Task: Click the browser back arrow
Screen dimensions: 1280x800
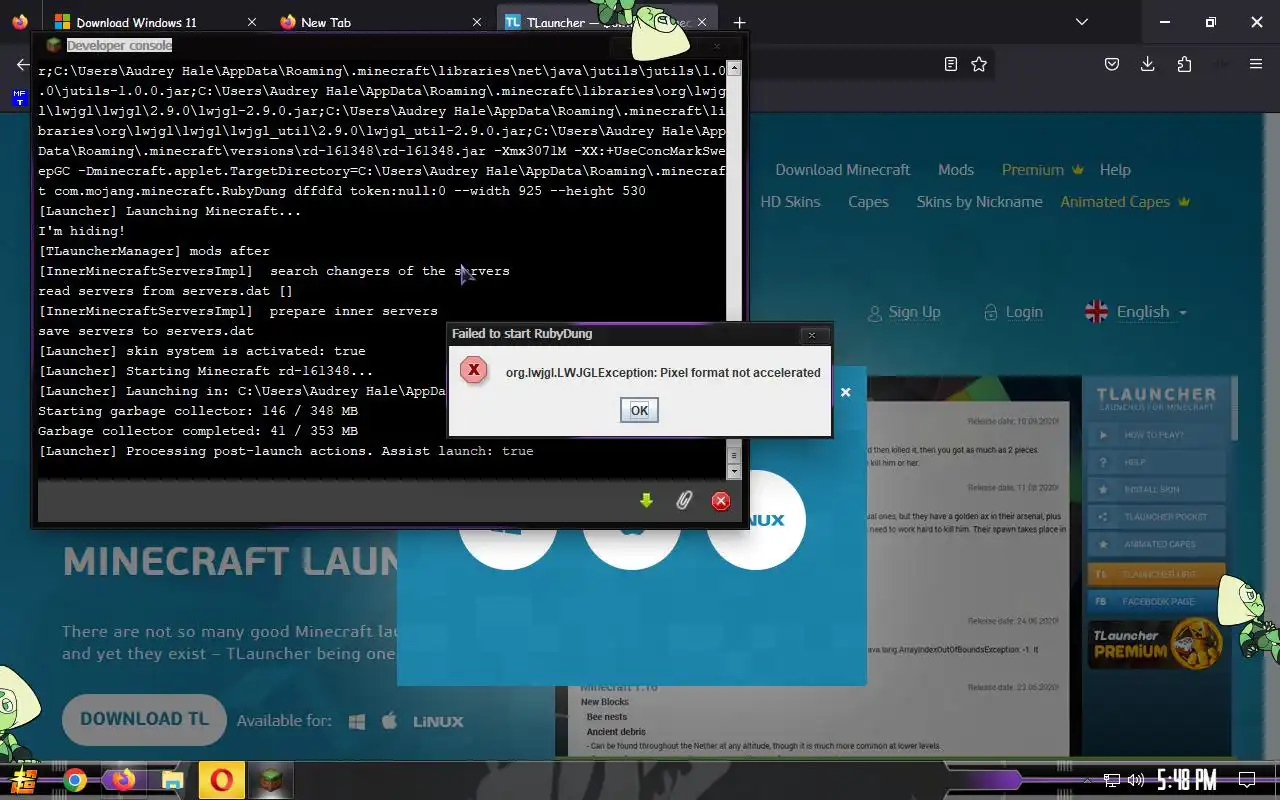Action: pyautogui.click(x=22, y=64)
